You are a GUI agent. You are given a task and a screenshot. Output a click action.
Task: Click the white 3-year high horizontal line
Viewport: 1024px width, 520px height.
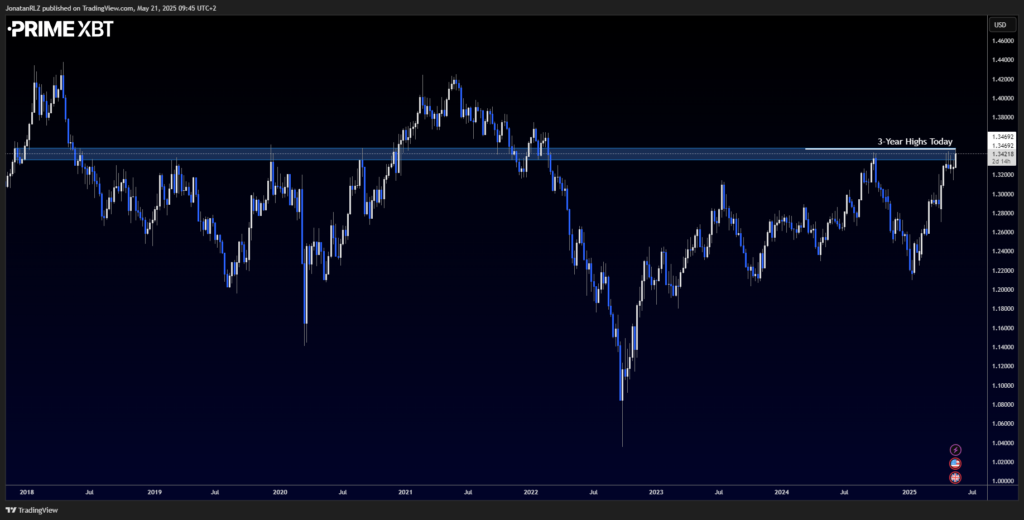[880, 149]
